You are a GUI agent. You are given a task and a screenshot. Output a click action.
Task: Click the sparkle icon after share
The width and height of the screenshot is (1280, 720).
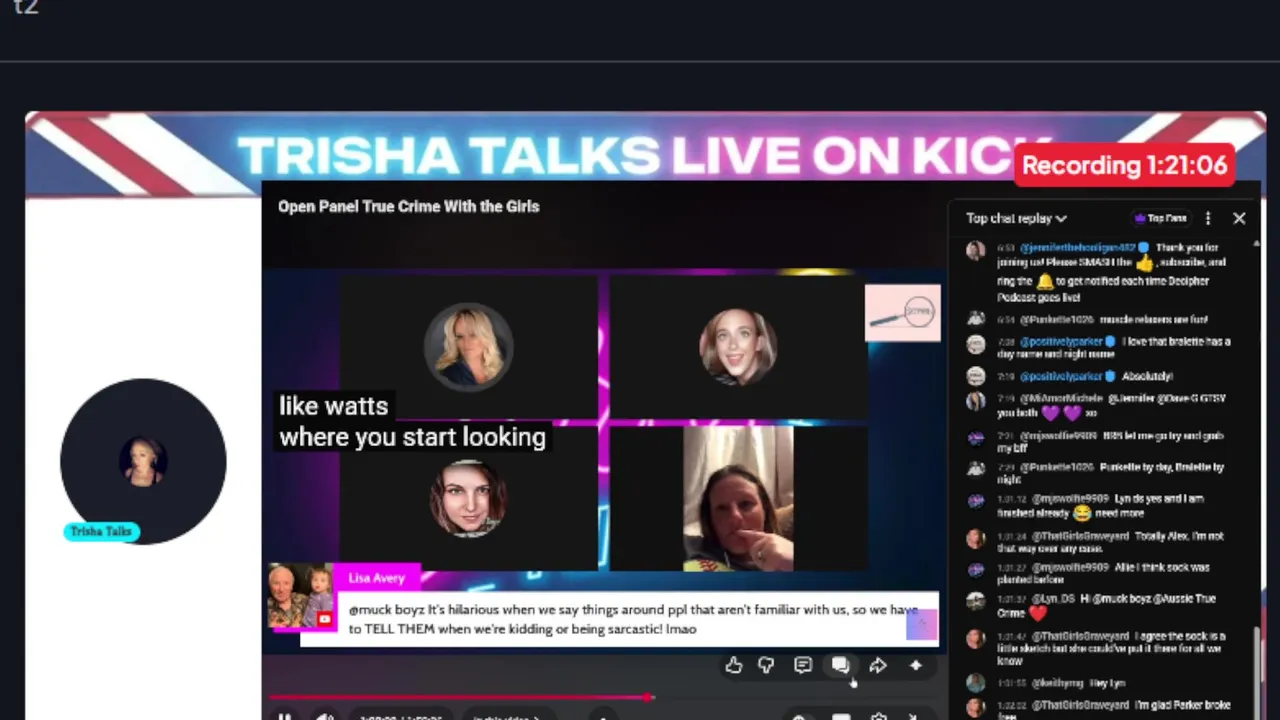coord(915,665)
